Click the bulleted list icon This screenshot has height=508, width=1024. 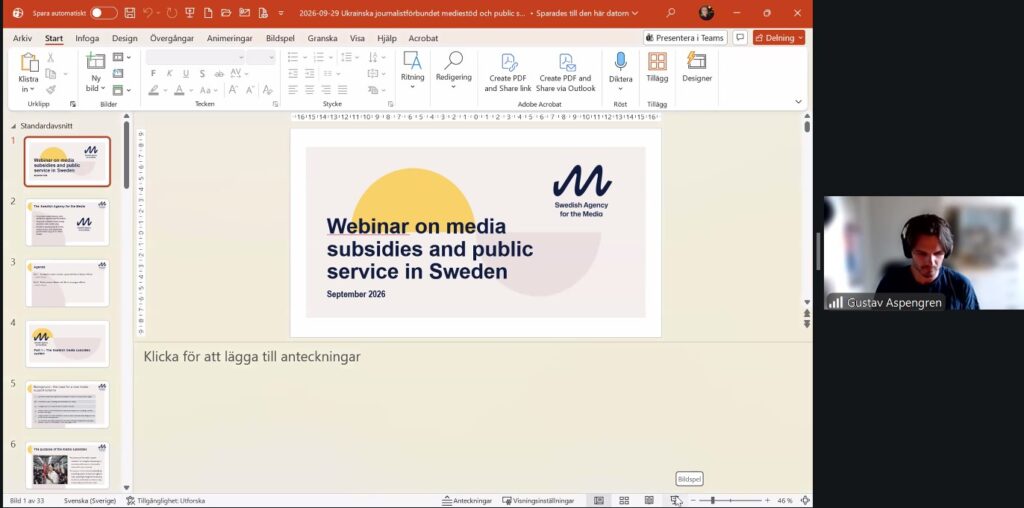293,57
